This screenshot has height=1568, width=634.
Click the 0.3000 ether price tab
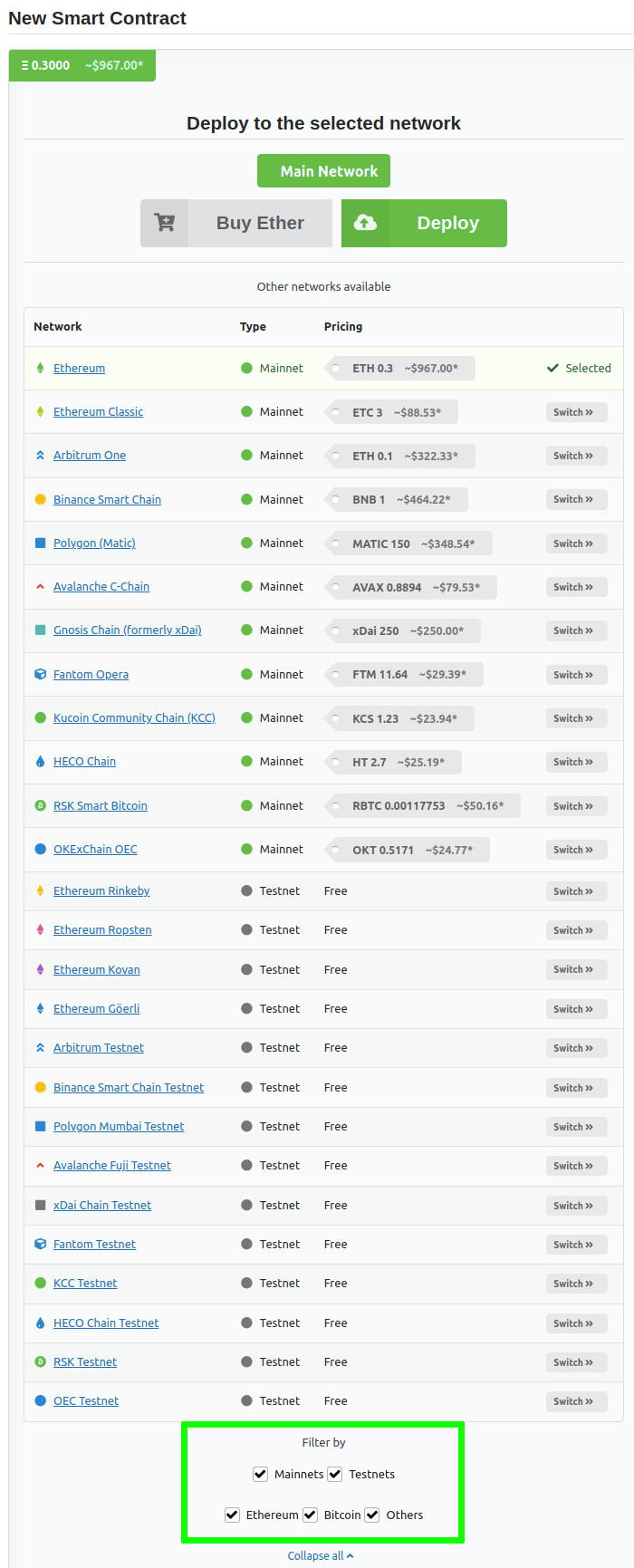[x=82, y=65]
